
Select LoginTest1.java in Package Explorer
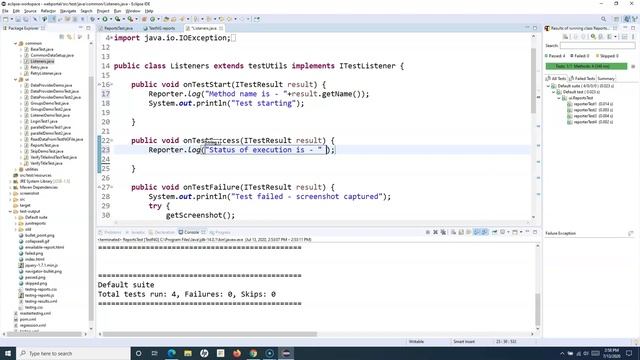point(44,121)
